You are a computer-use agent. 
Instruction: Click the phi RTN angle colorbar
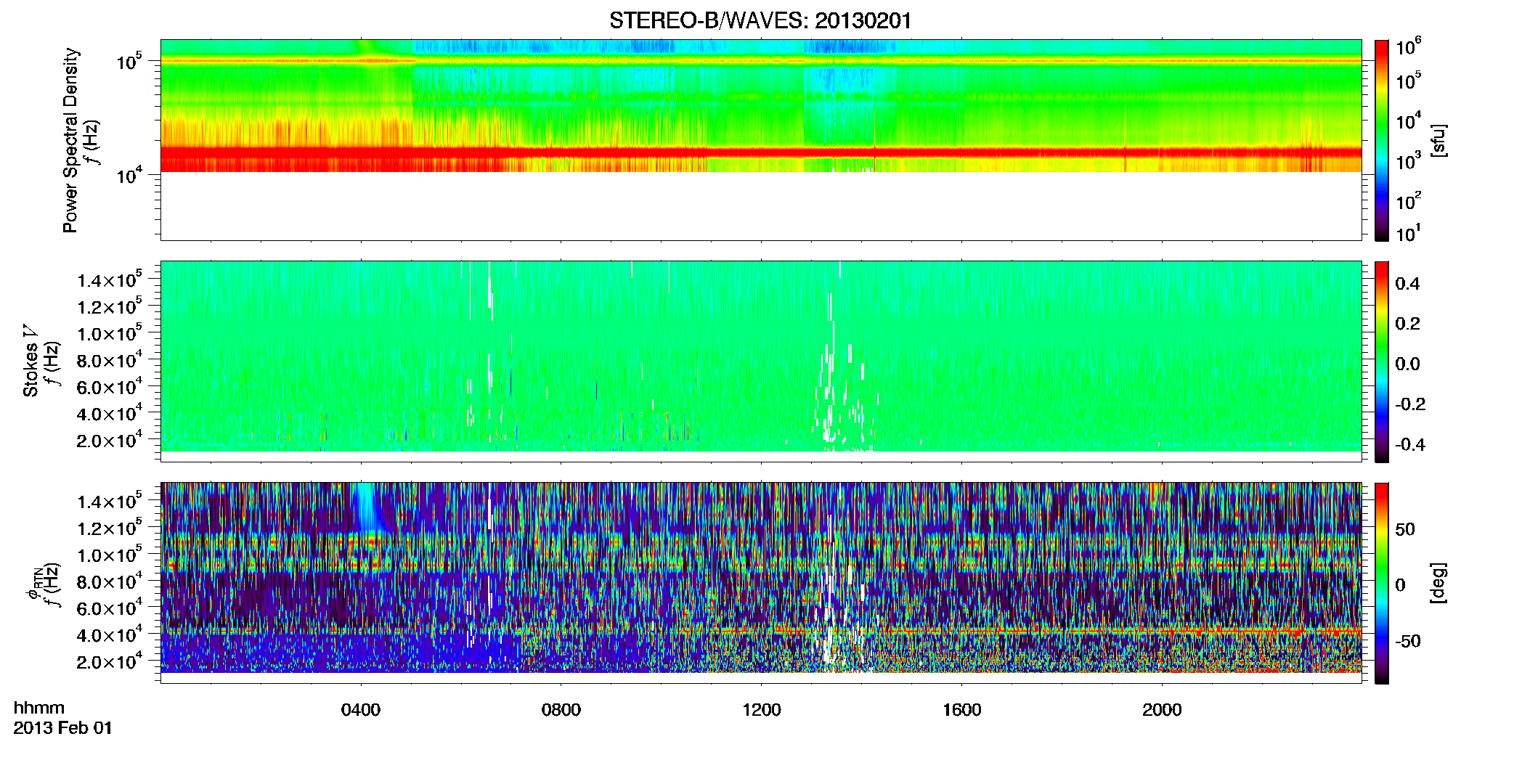coord(1382,583)
